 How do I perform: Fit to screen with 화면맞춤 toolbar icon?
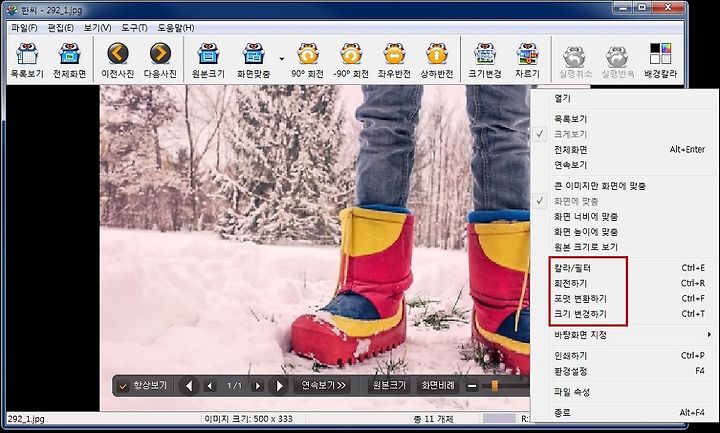pos(253,60)
